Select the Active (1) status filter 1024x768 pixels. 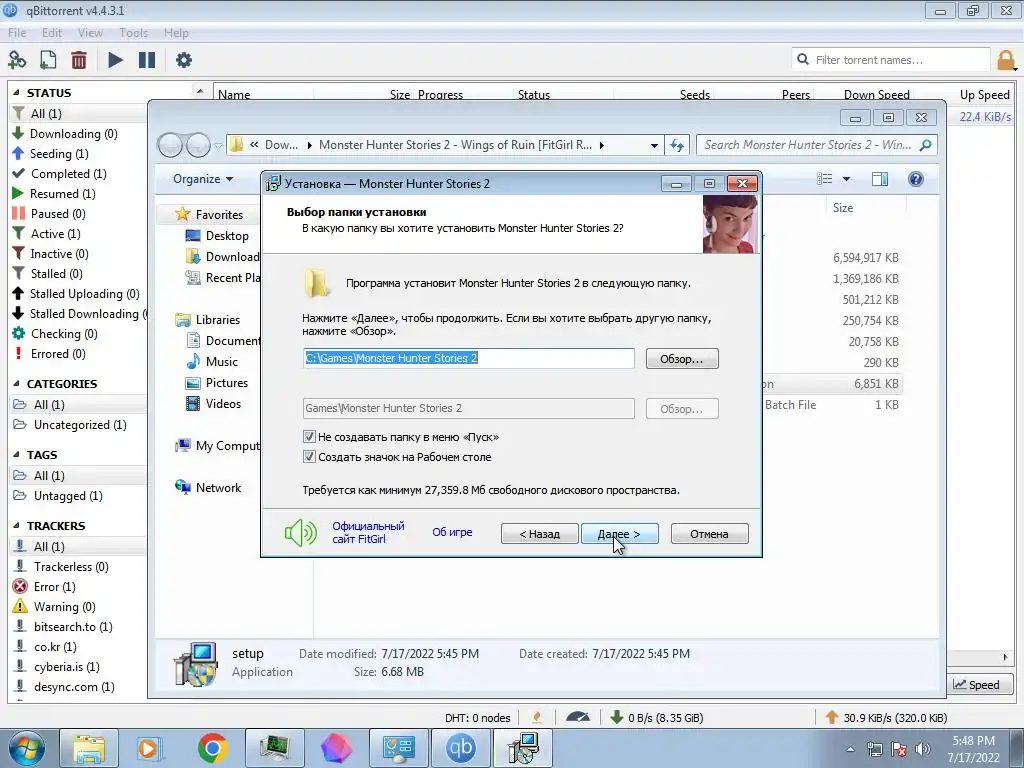pos(56,234)
